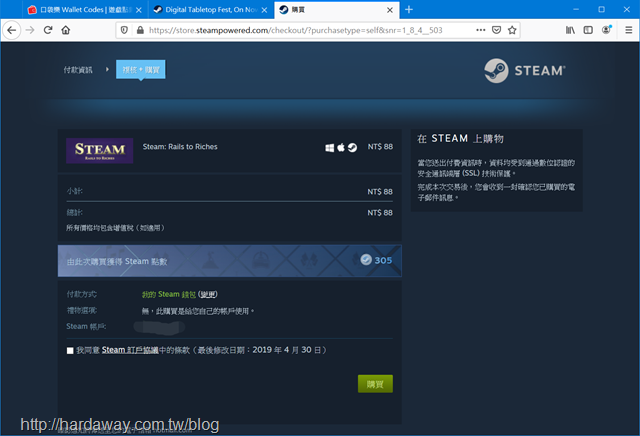Go to the payment info step

click(78, 70)
